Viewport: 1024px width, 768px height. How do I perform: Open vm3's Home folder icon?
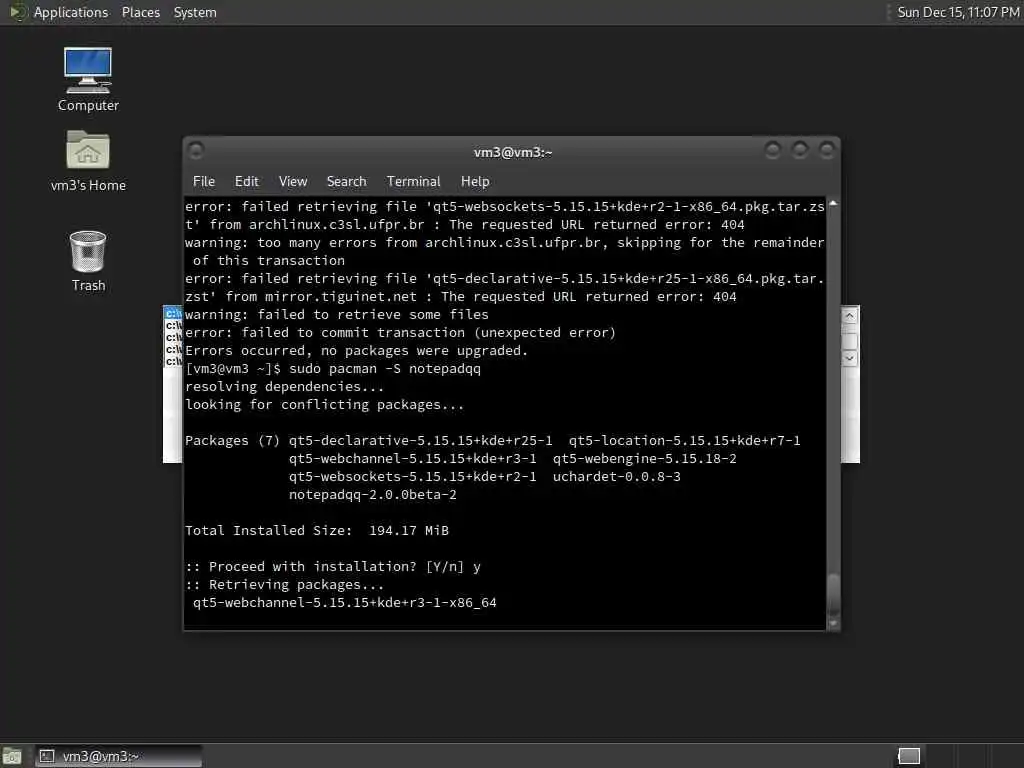point(88,160)
